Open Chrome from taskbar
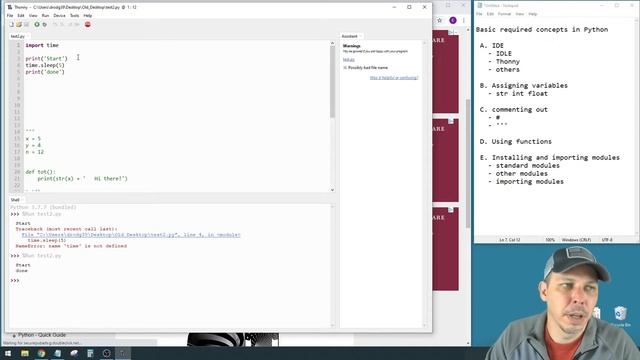This screenshot has width=640, height=360. point(41,353)
